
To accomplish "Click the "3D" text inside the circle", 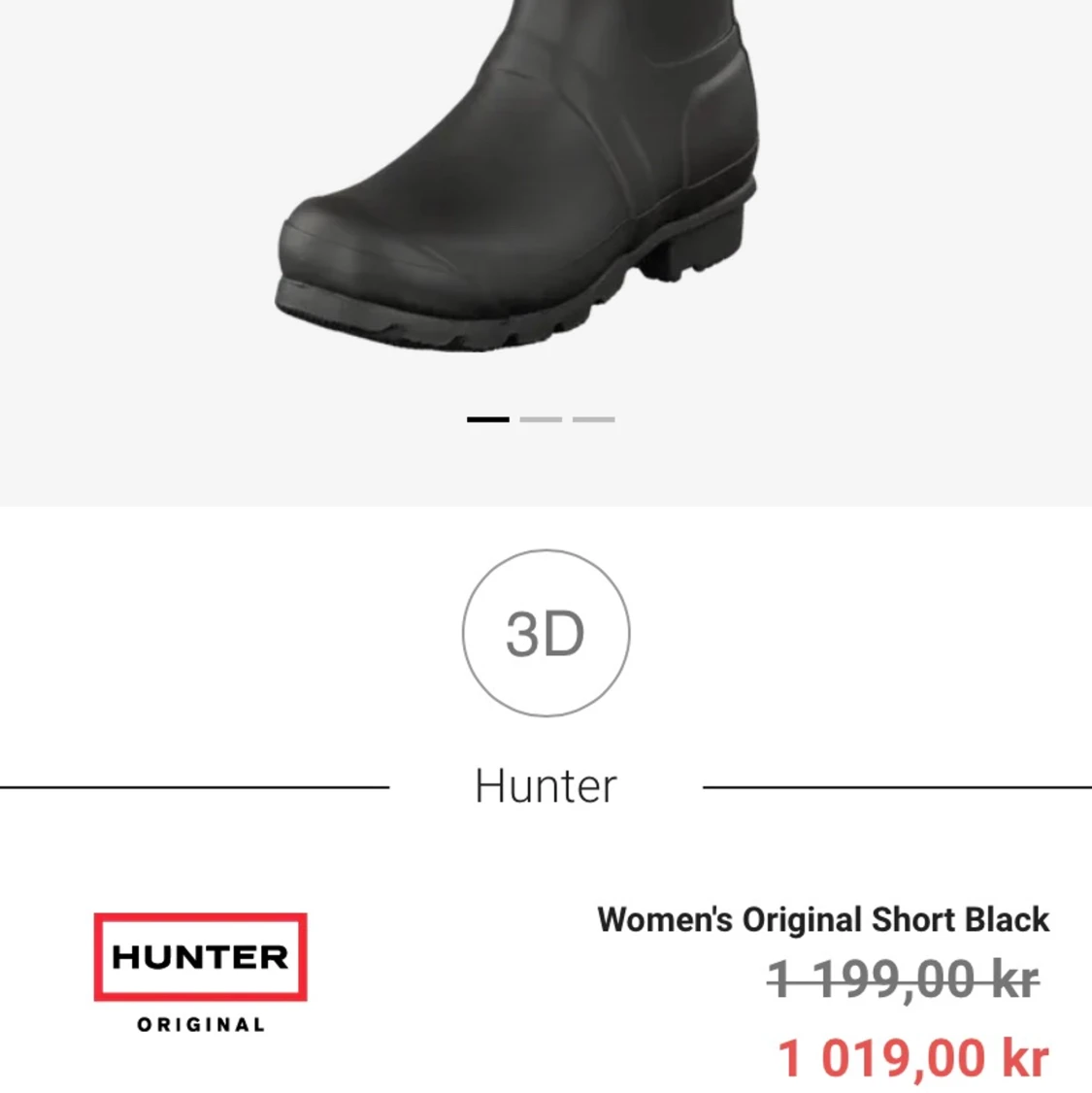I will pos(545,634).
